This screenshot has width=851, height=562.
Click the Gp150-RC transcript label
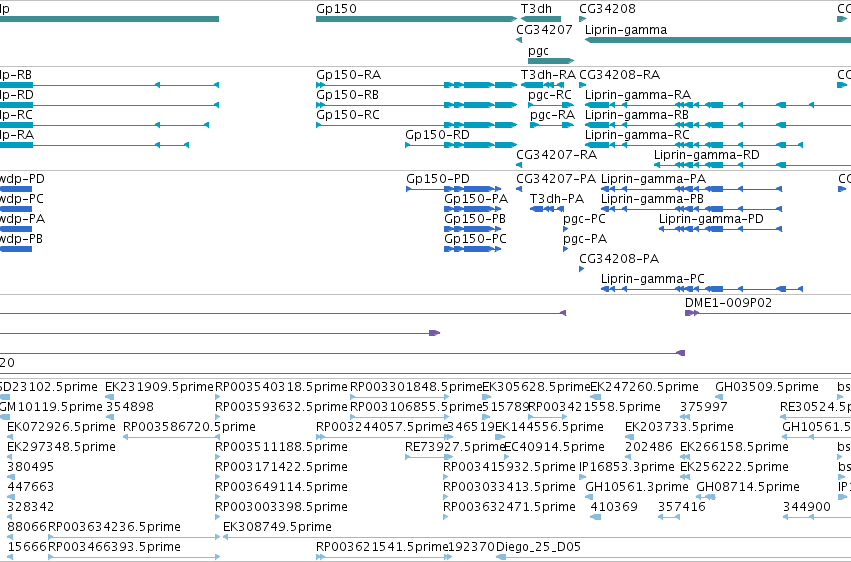click(x=348, y=115)
